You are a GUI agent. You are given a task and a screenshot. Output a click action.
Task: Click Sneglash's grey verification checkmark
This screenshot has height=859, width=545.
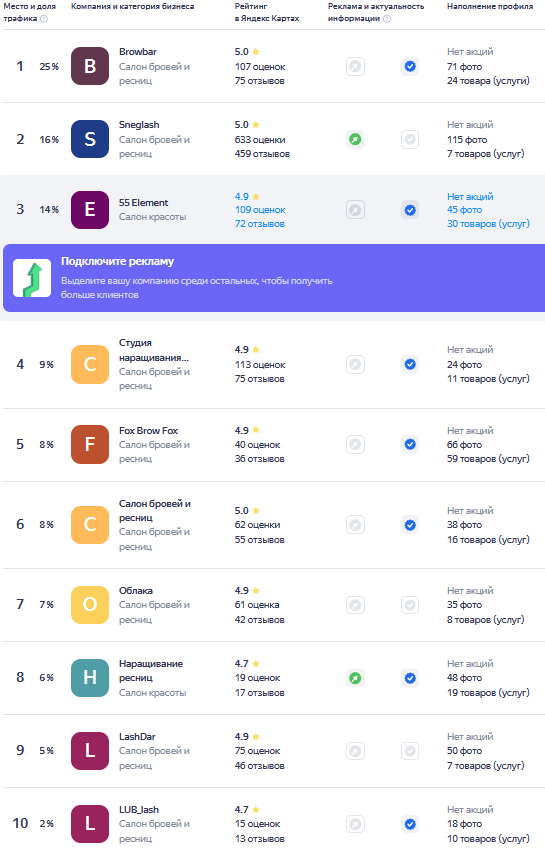410,140
